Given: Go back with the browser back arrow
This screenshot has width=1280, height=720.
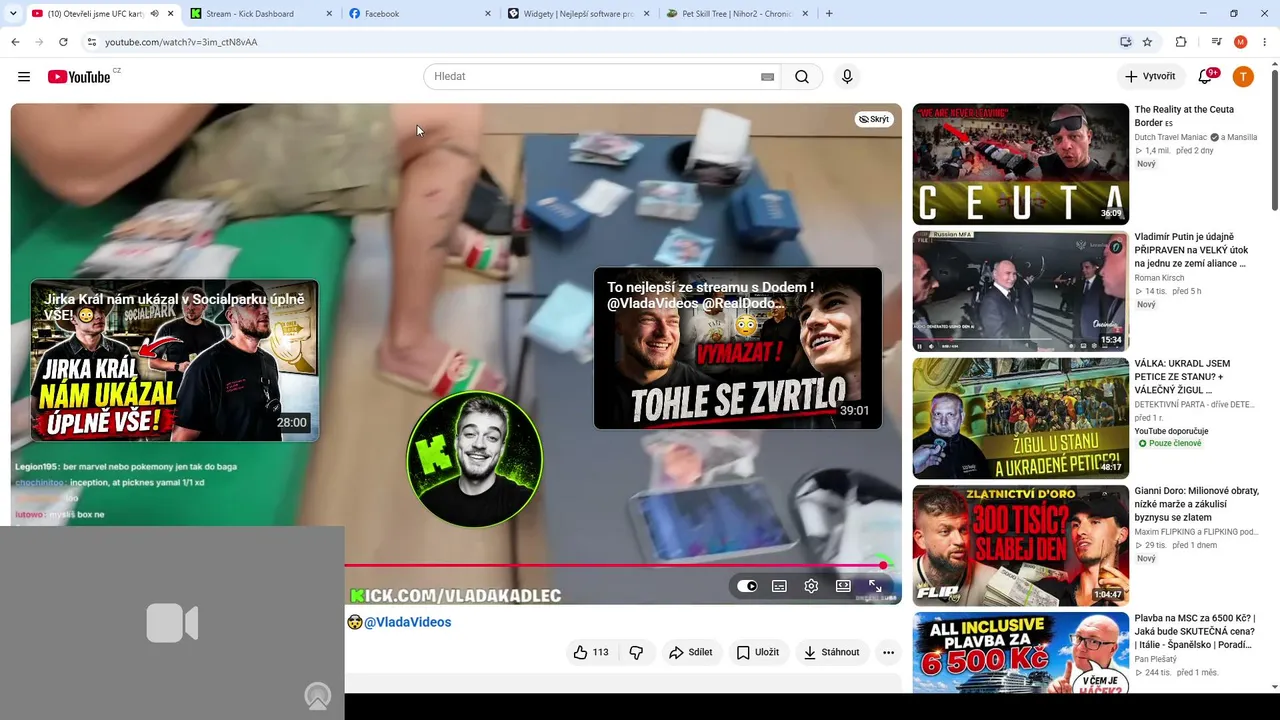Looking at the screenshot, I should [x=15, y=42].
